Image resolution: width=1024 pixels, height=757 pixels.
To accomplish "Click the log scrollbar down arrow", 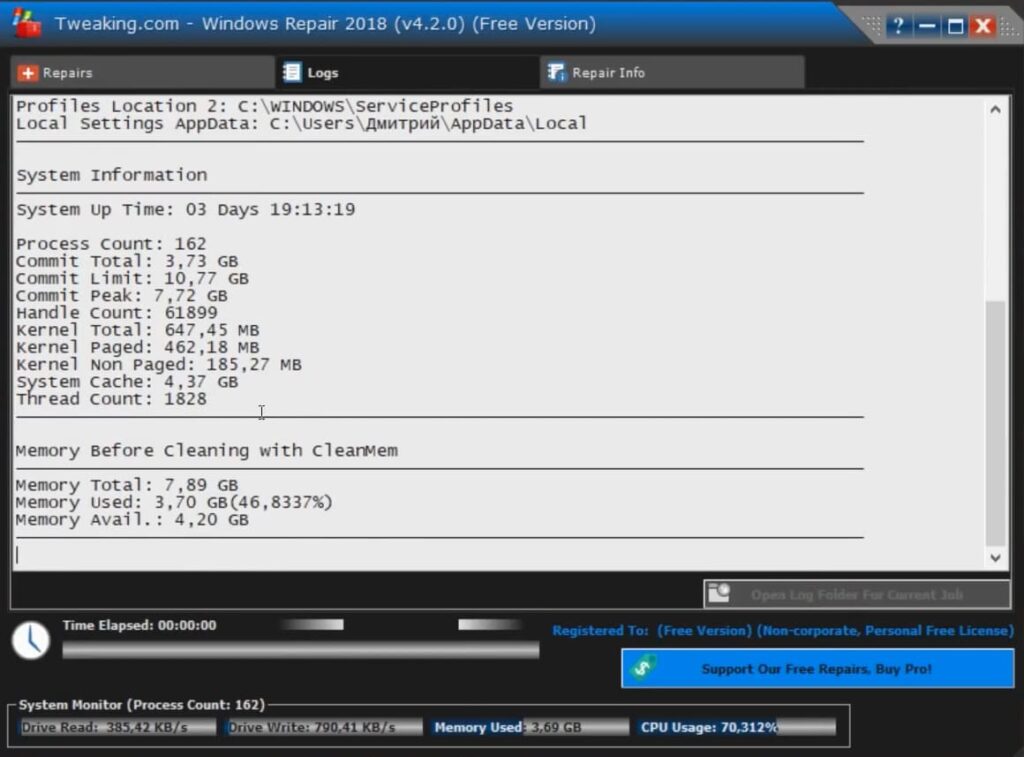I will pyautogui.click(x=995, y=558).
